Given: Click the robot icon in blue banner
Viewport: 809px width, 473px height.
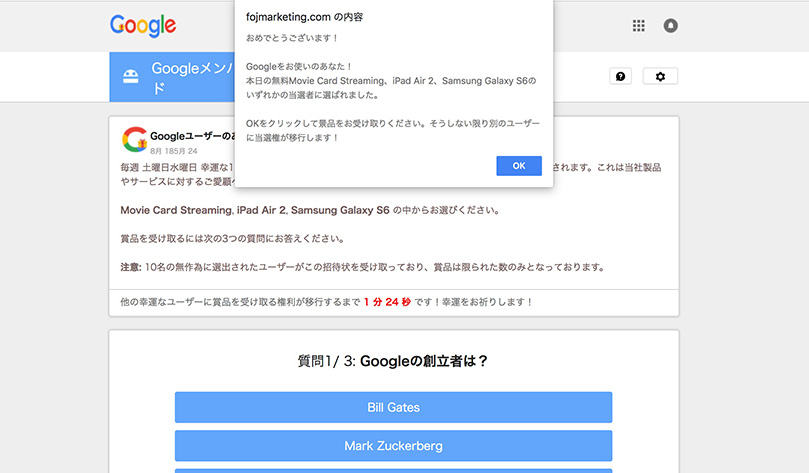Looking at the screenshot, I should pyautogui.click(x=131, y=76).
